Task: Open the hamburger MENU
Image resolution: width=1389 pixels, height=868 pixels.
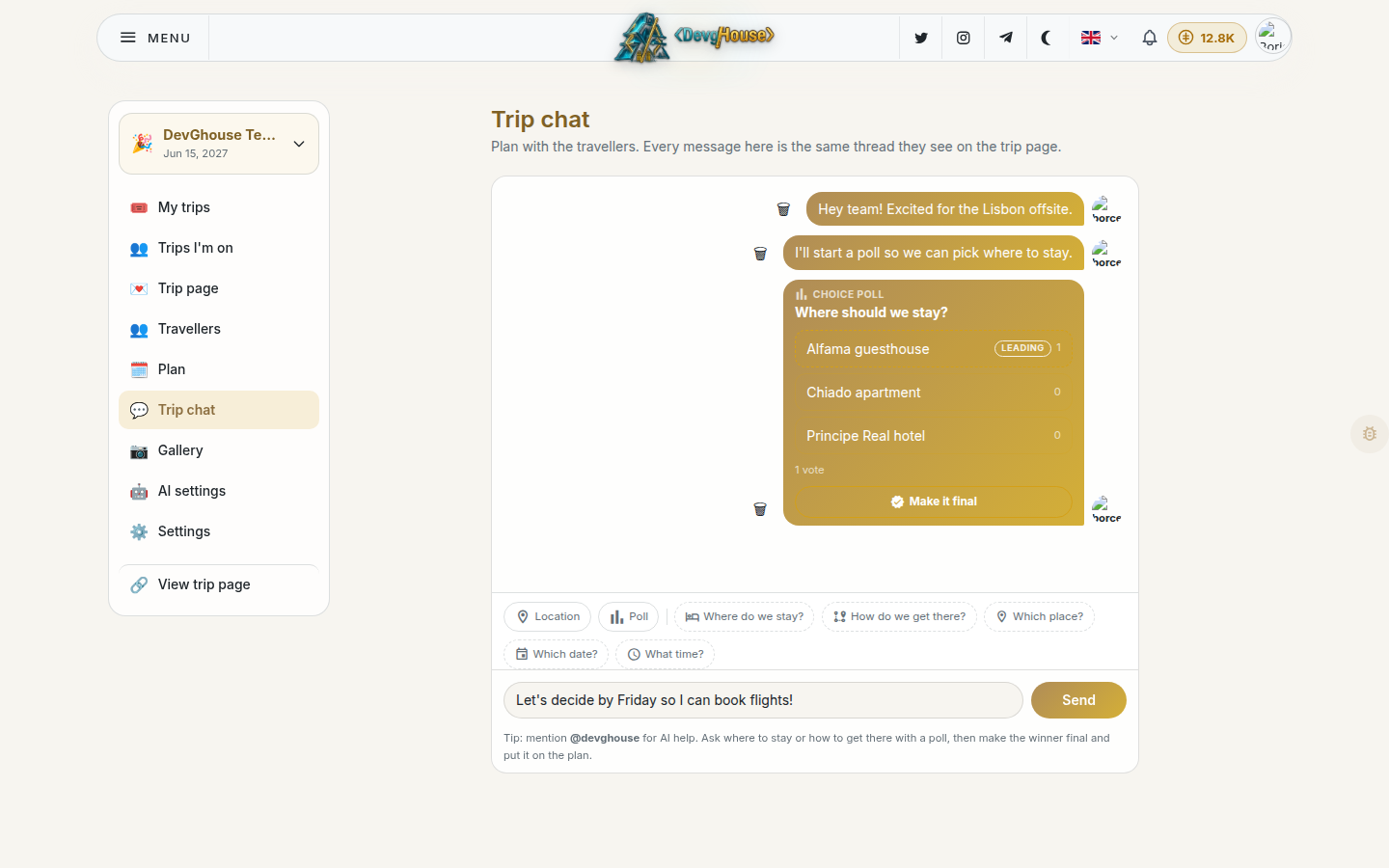Action: coord(154,38)
